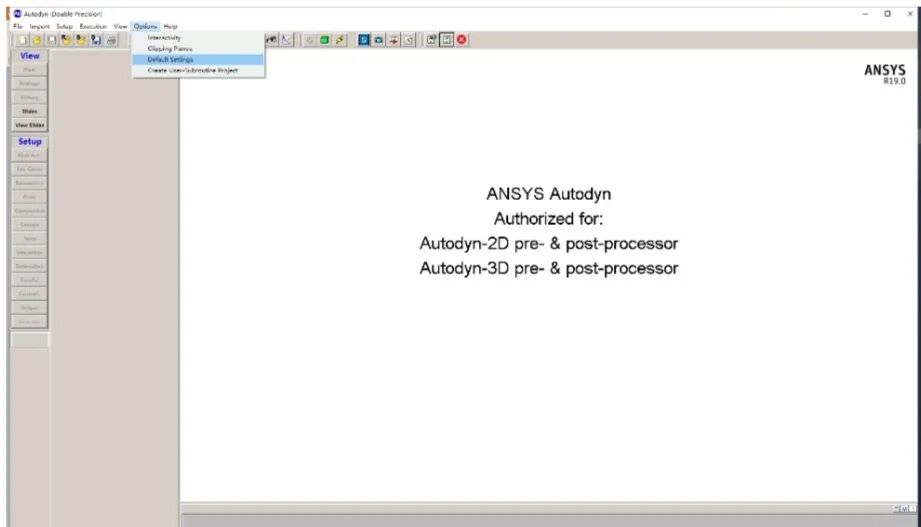Click the New model toolbar icon
The width and height of the screenshot is (921, 527).
pyautogui.click(x=22, y=40)
